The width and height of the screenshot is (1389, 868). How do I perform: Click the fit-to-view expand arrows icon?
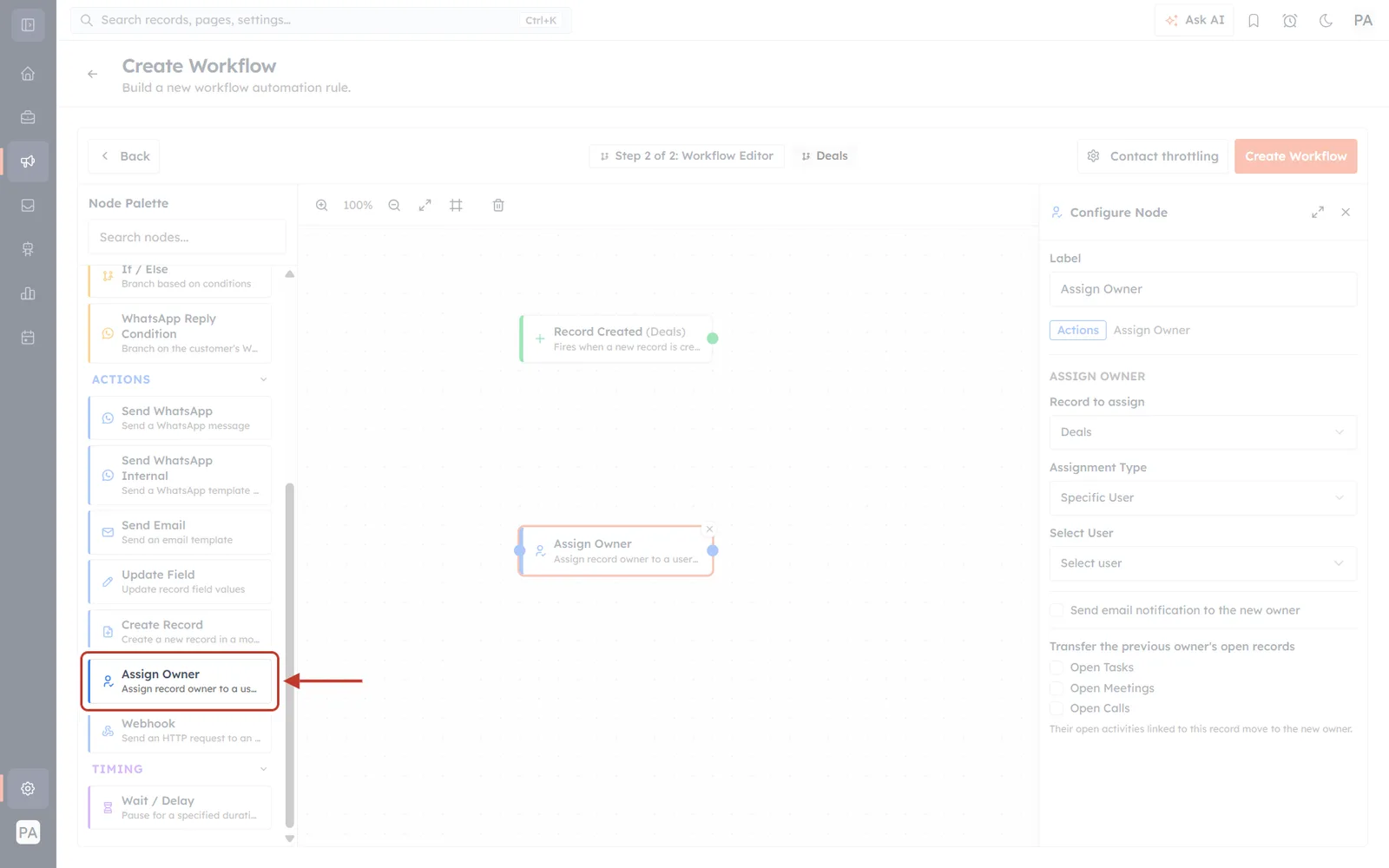click(x=425, y=206)
